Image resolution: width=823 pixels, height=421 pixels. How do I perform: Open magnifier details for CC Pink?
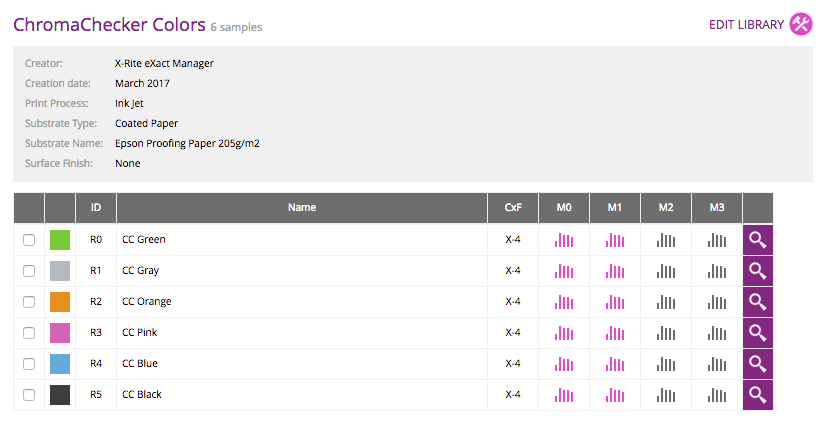coord(757,333)
